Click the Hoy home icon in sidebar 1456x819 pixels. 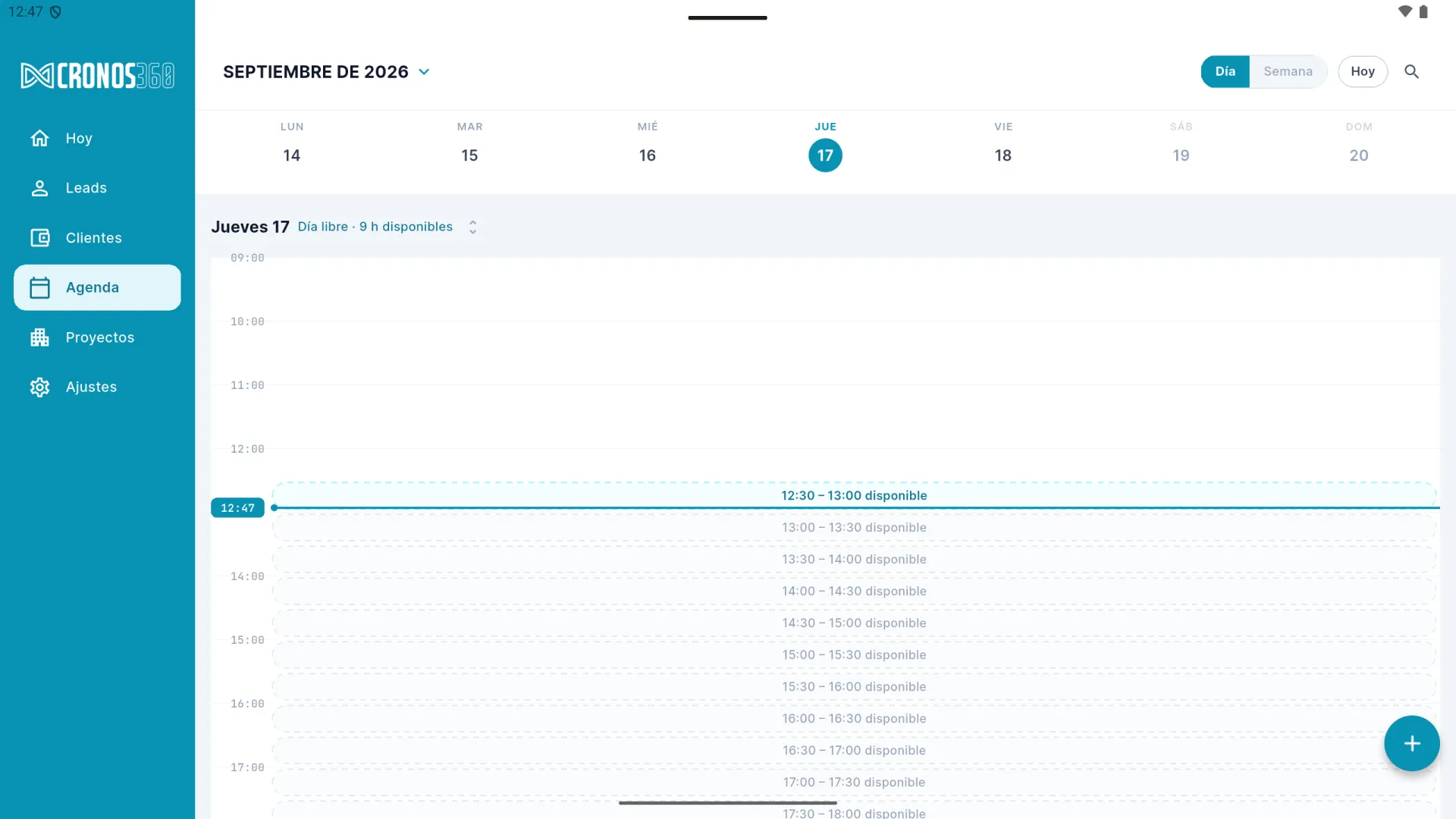point(39,138)
